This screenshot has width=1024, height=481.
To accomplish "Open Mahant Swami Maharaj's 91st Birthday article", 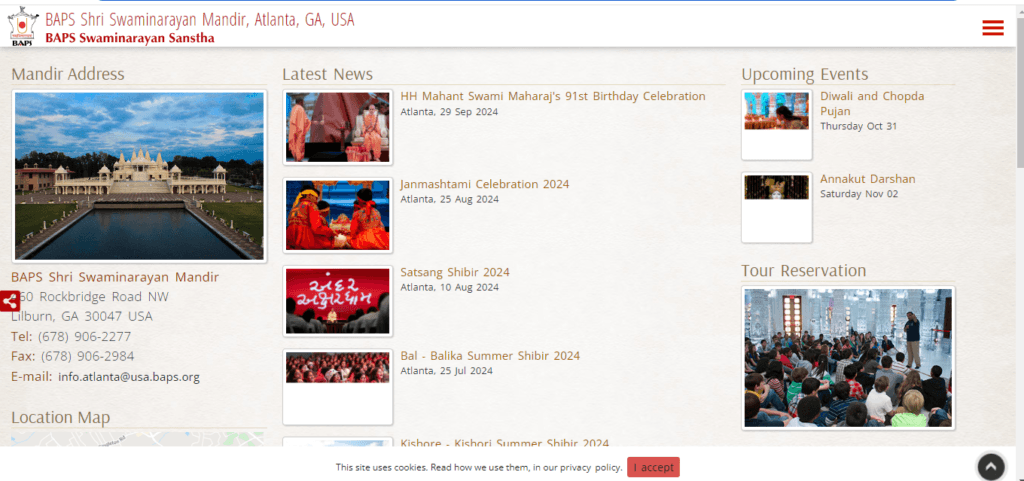I will [552, 97].
